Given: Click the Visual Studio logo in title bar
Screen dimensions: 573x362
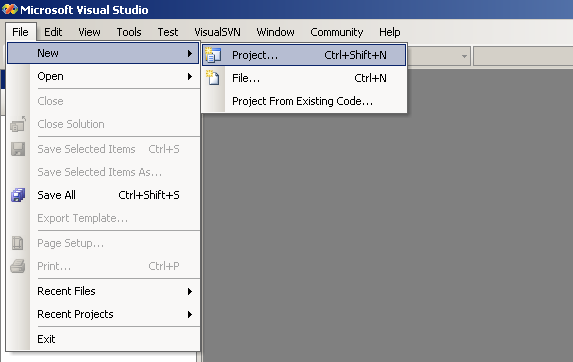Looking at the screenshot, I should point(10,9).
